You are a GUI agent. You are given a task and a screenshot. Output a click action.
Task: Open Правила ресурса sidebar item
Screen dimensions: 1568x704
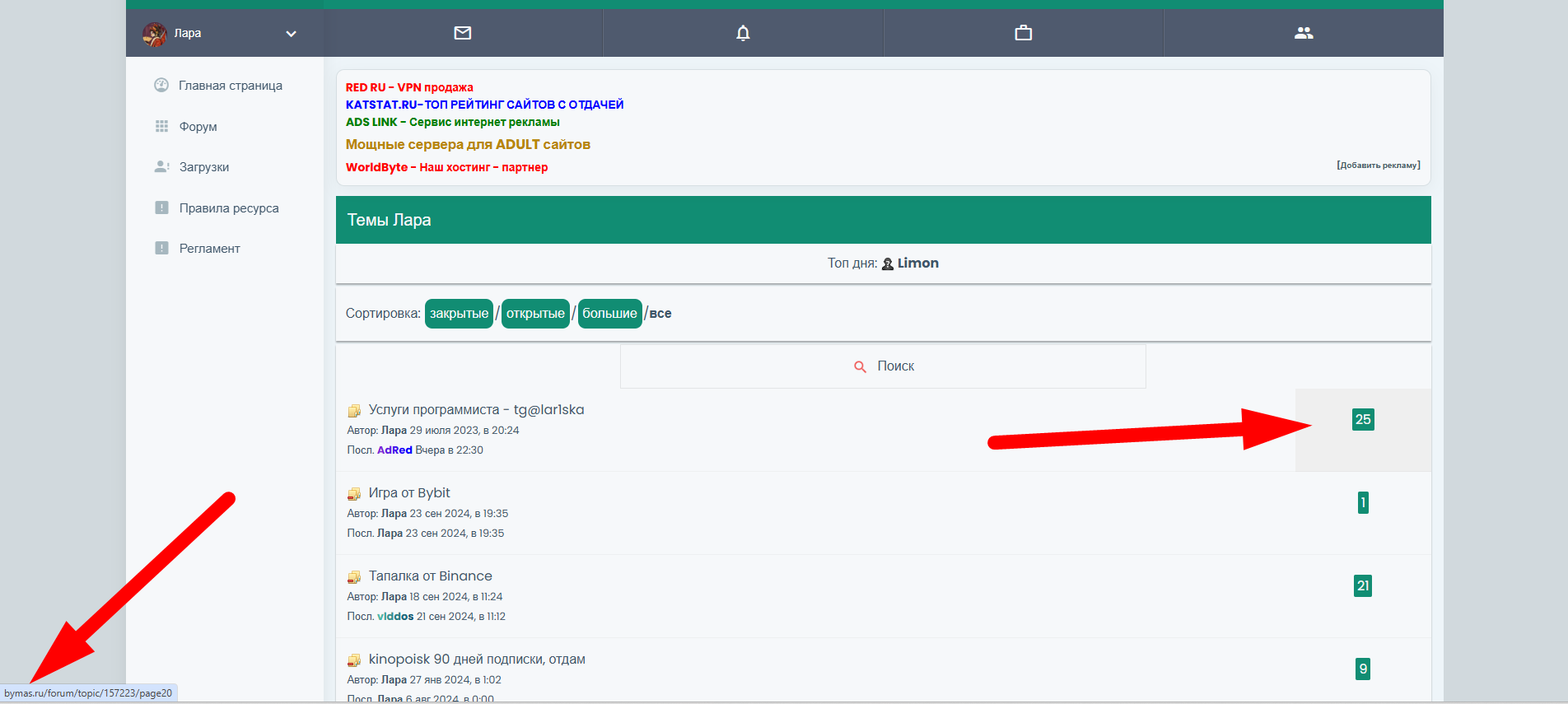[228, 208]
